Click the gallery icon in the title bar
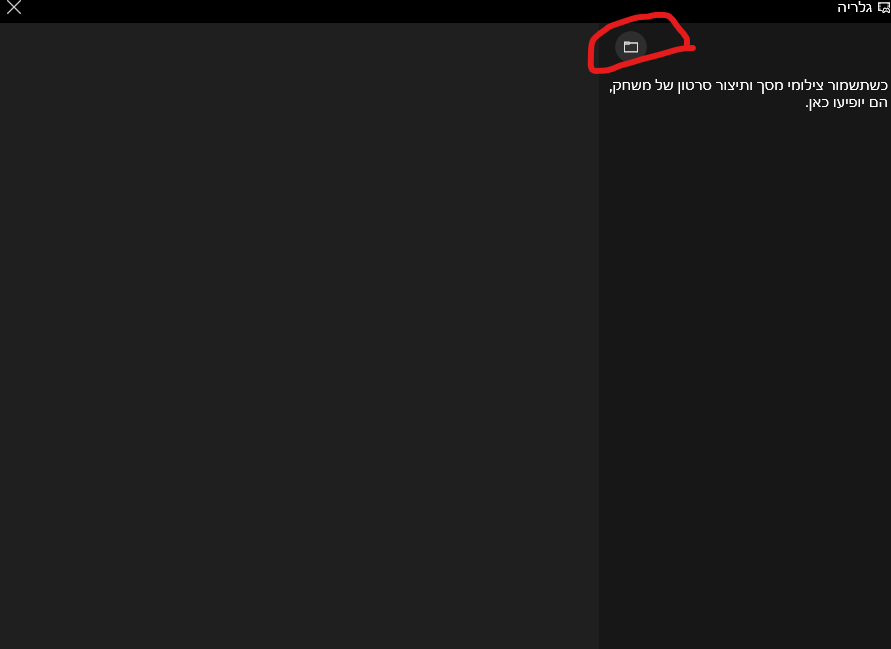891x649 pixels. pyautogui.click(x=884, y=8)
